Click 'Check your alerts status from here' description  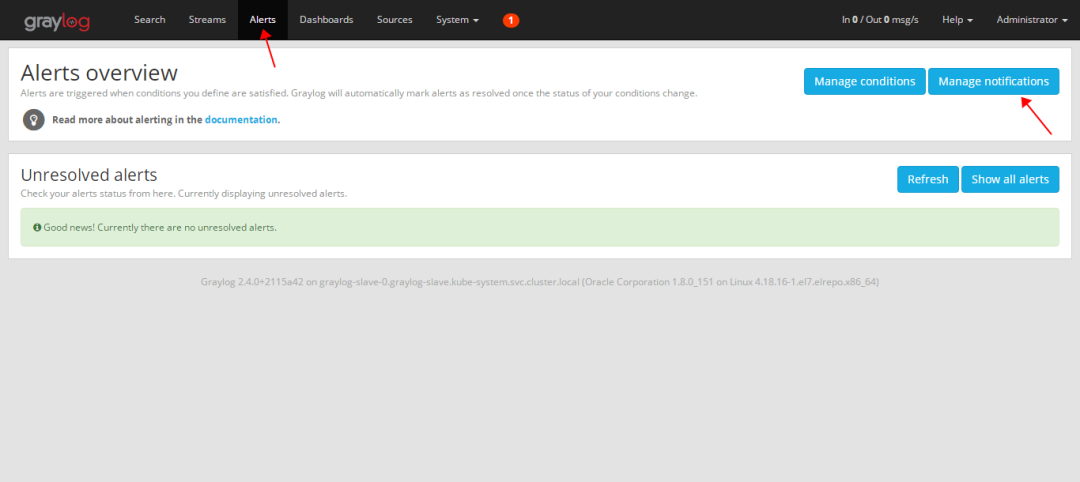(184, 193)
